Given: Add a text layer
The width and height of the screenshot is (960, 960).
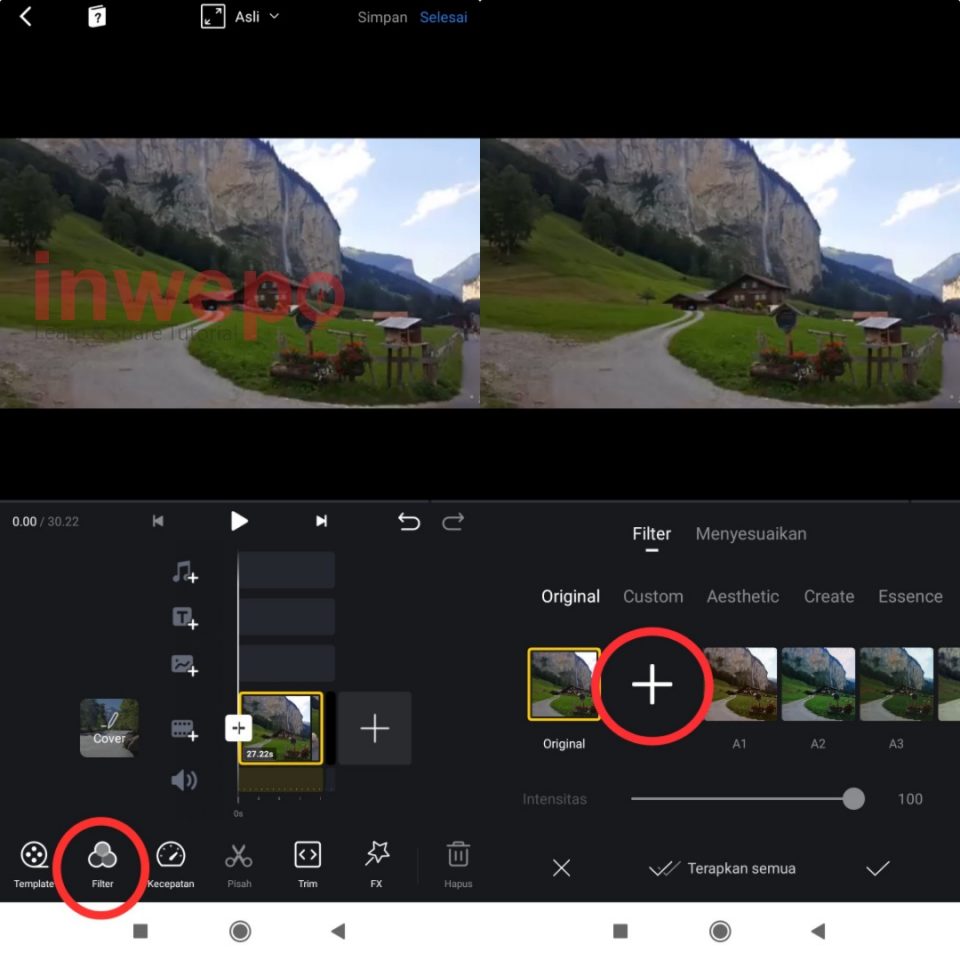Looking at the screenshot, I should click(x=184, y=617).
